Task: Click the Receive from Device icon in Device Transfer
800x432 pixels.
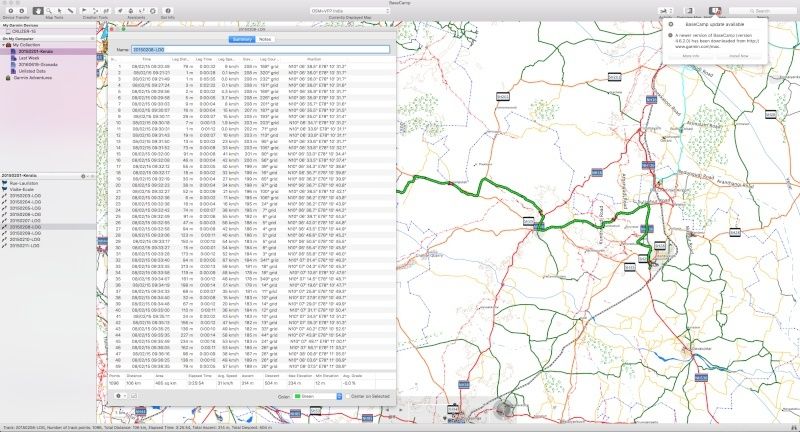Action: pyautogui.click(x=21, y=10)
